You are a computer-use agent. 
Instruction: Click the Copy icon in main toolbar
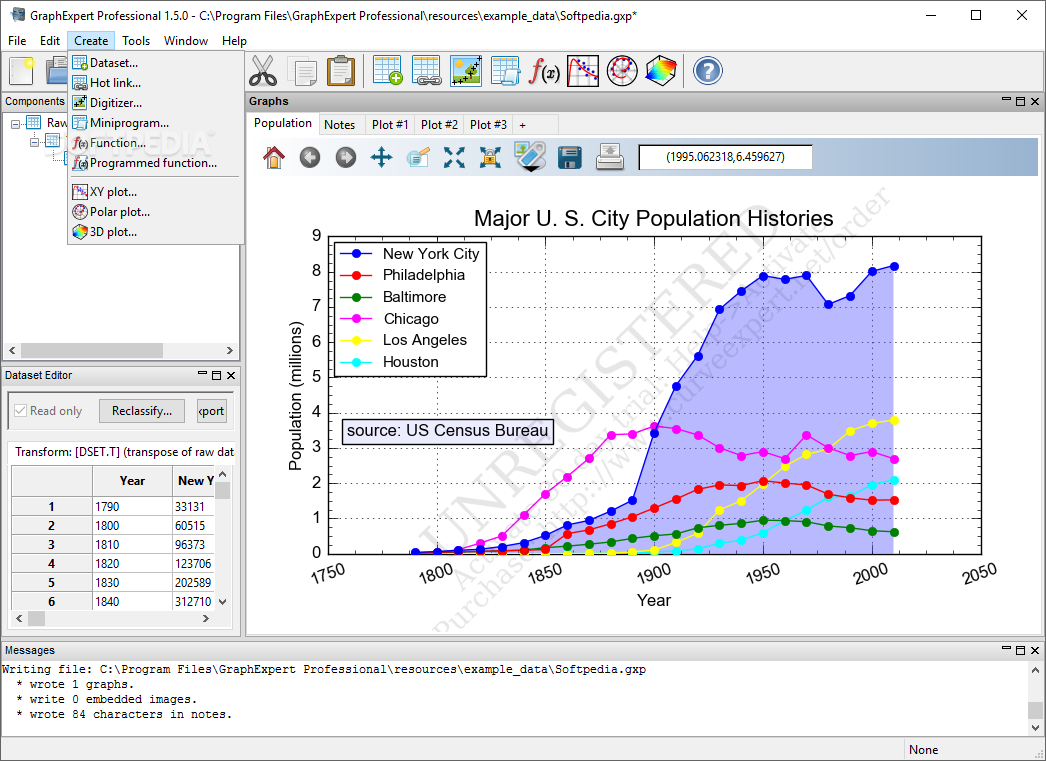302,71
